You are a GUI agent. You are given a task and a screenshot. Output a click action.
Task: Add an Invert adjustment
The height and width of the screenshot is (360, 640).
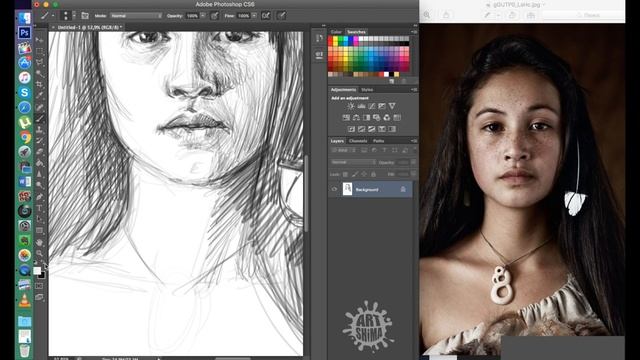[351, 129]
